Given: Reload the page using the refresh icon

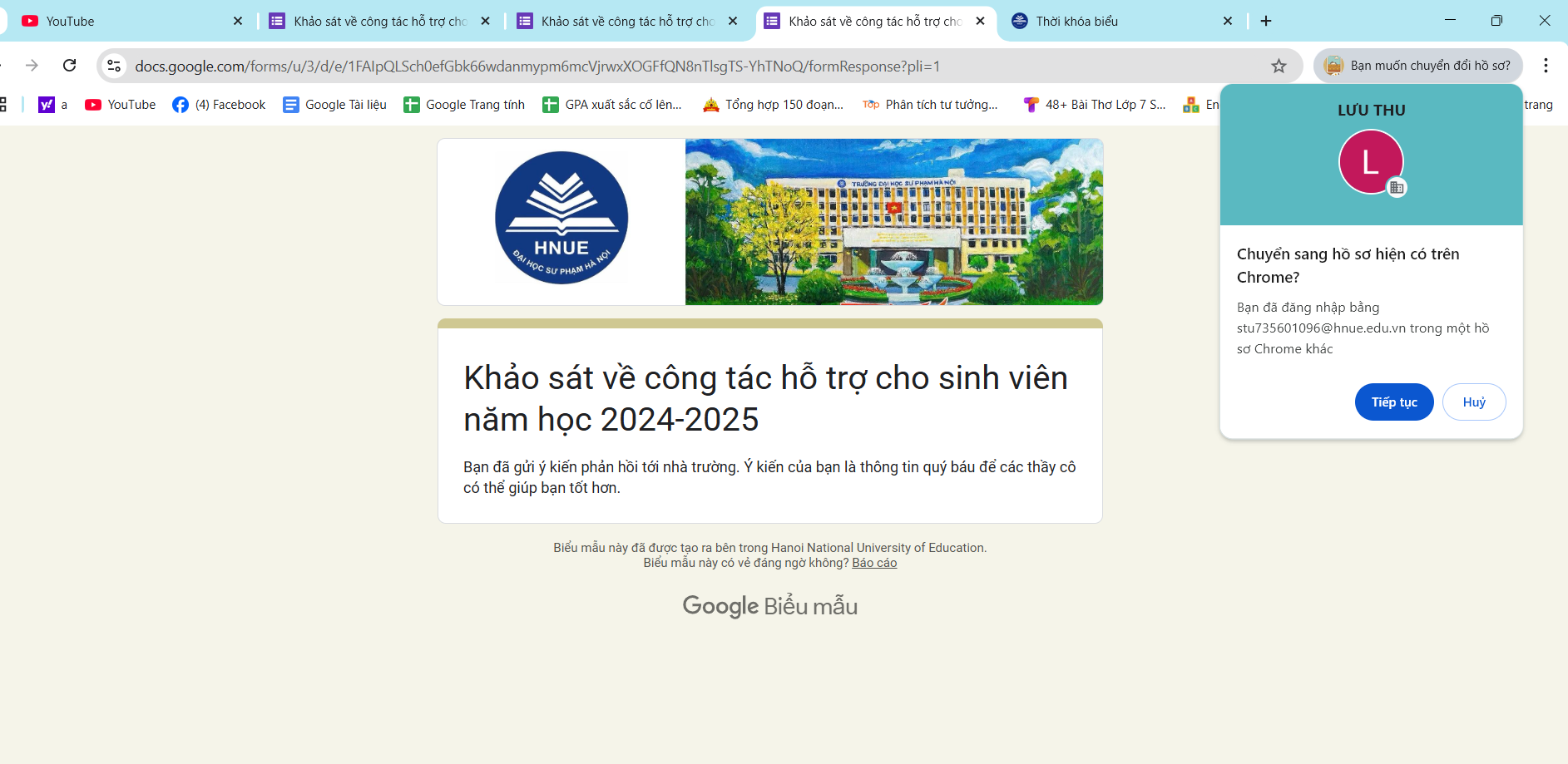Looking at the screenshot, I should (x=70, y=66).
